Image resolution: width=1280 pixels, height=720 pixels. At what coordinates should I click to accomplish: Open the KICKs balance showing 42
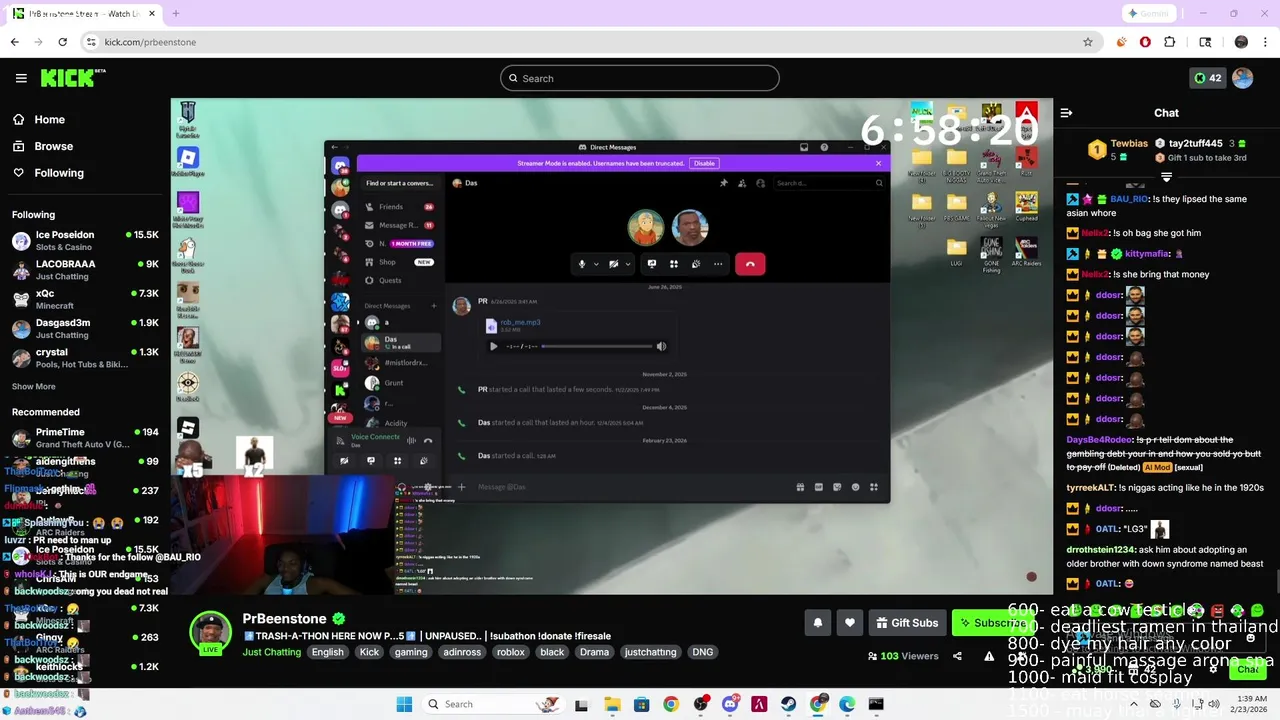click(1207, 78)
